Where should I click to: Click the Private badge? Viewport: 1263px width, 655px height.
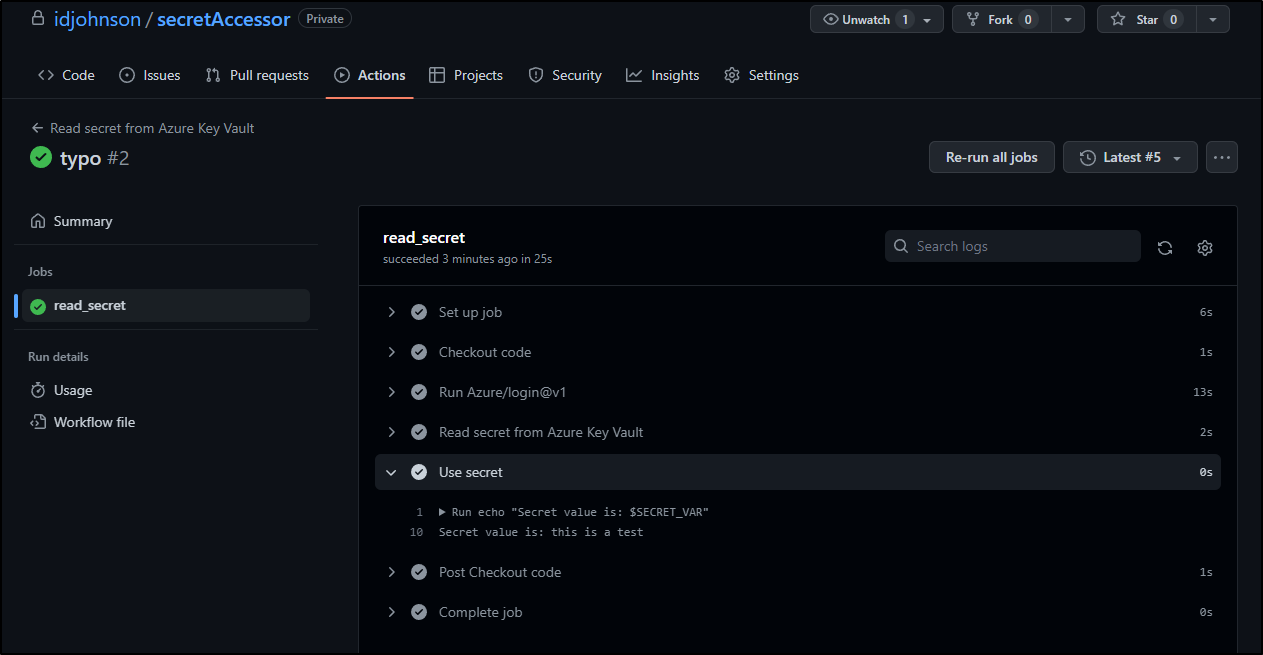tap(325, 19)
